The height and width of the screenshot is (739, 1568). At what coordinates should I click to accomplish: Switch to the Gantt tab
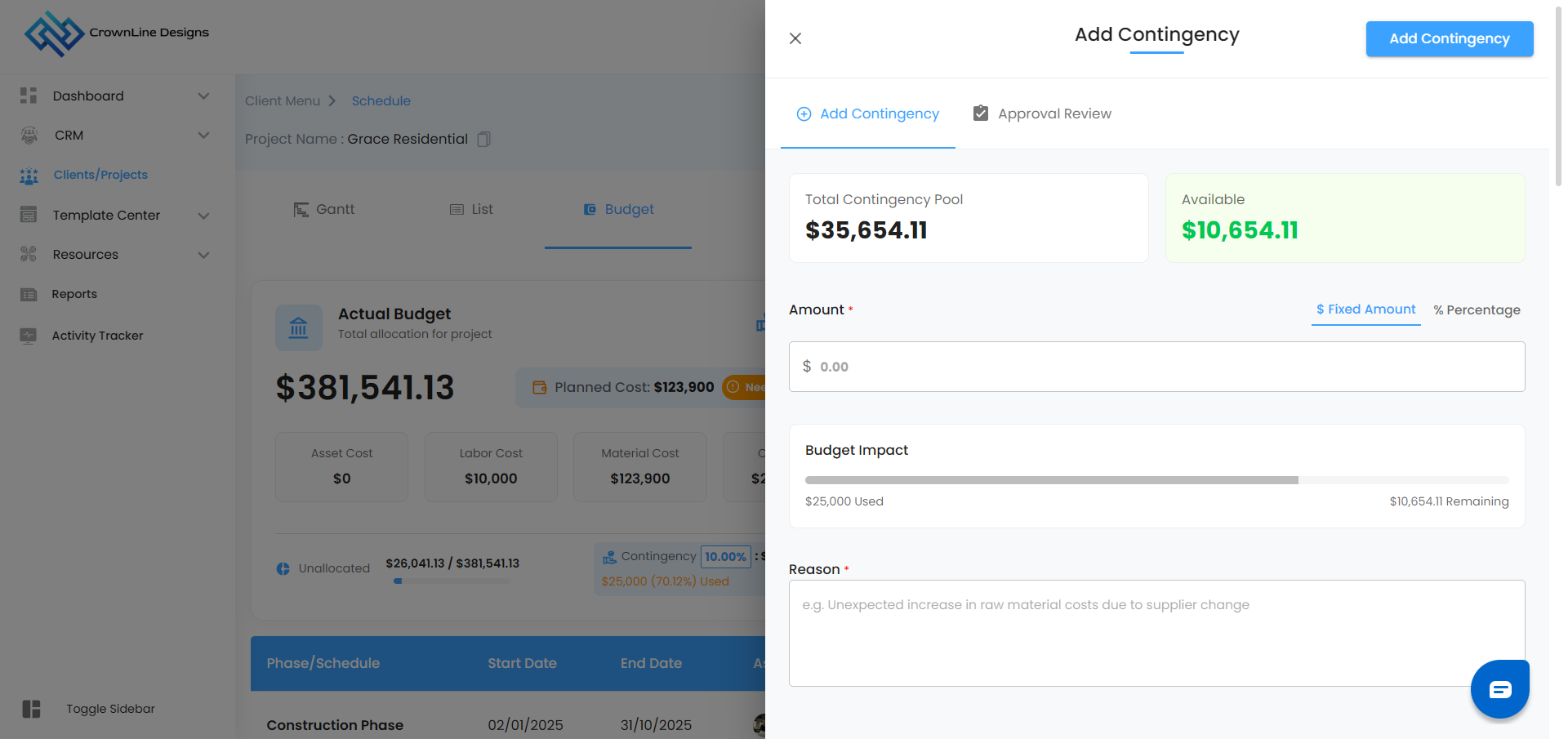pyautogui.click(x=324, y=210)
